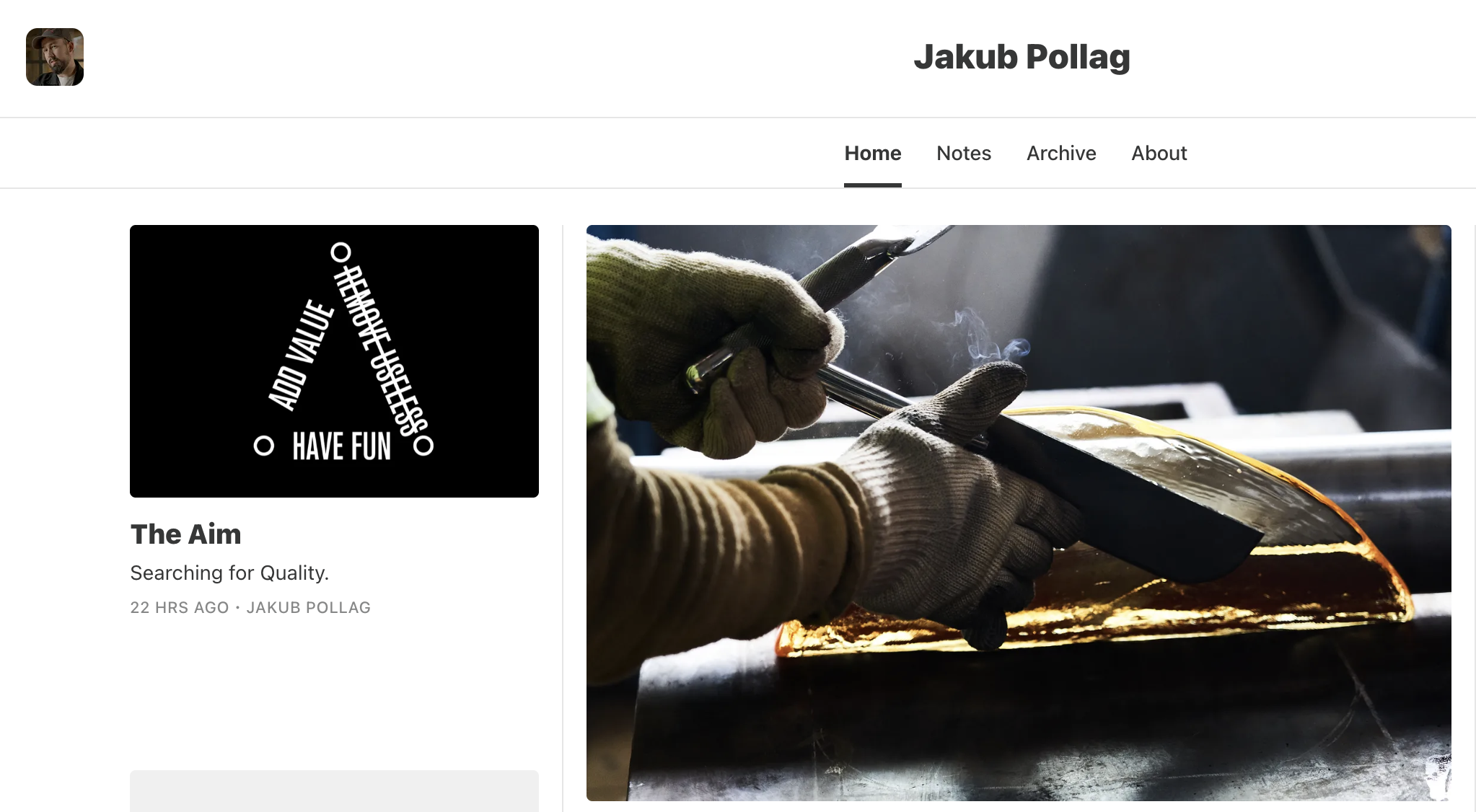The width and height of the screenshot is (1476, 812).
Task: Open The Aim post thumbnail
Action: (x=334, y=361)
